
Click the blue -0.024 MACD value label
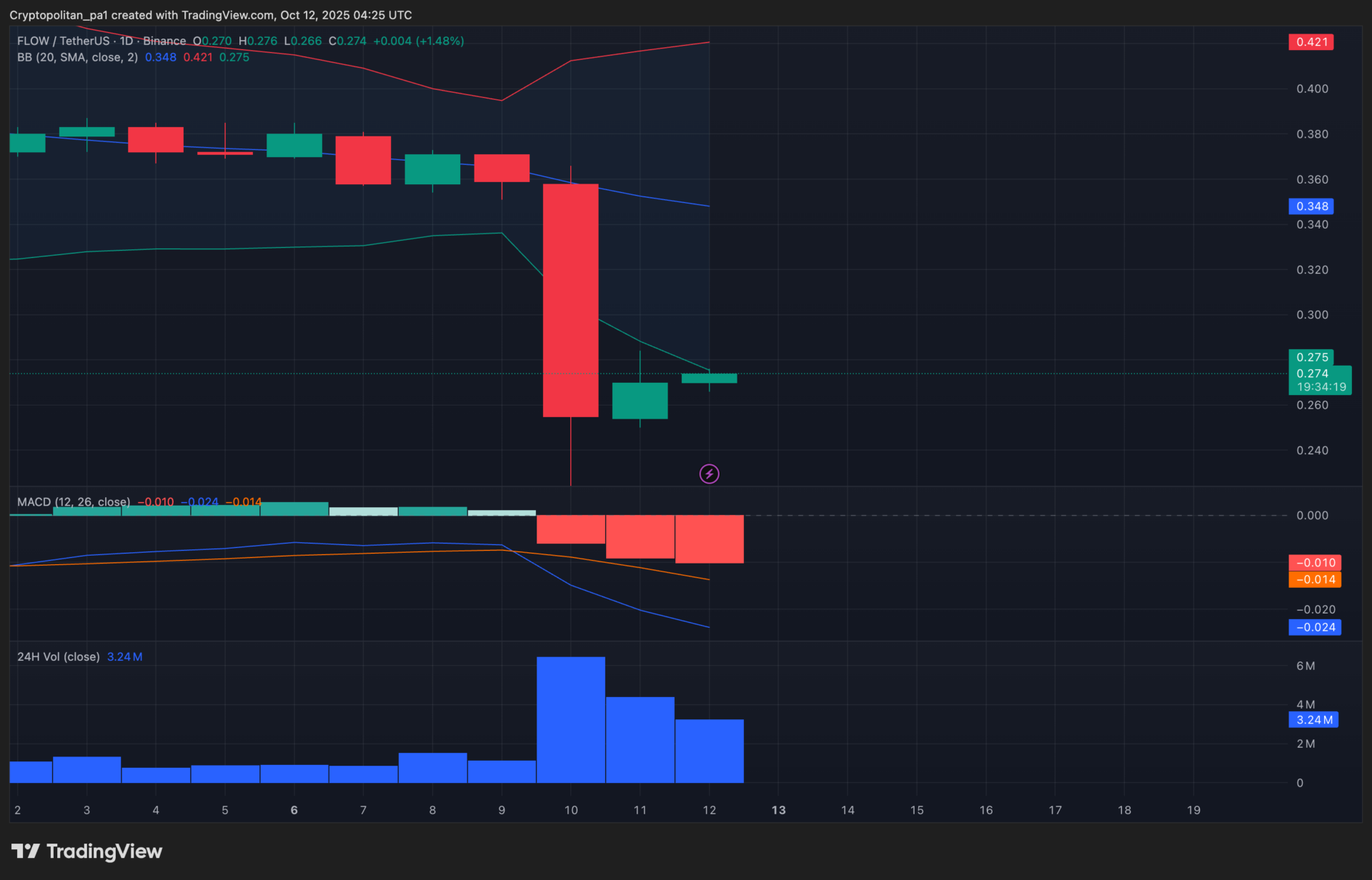(x=1314, y=627)
